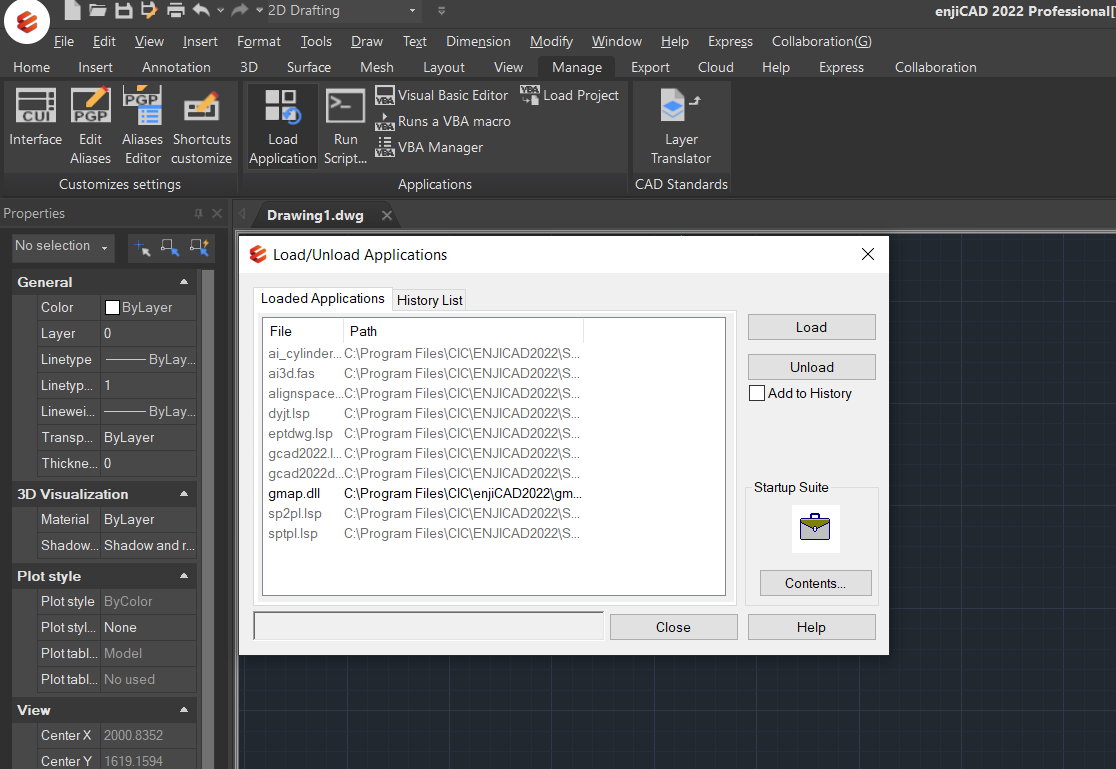1116x769 pixels.
Task: Open the quick access toolbar customize arrow
Action: [441, 11]
